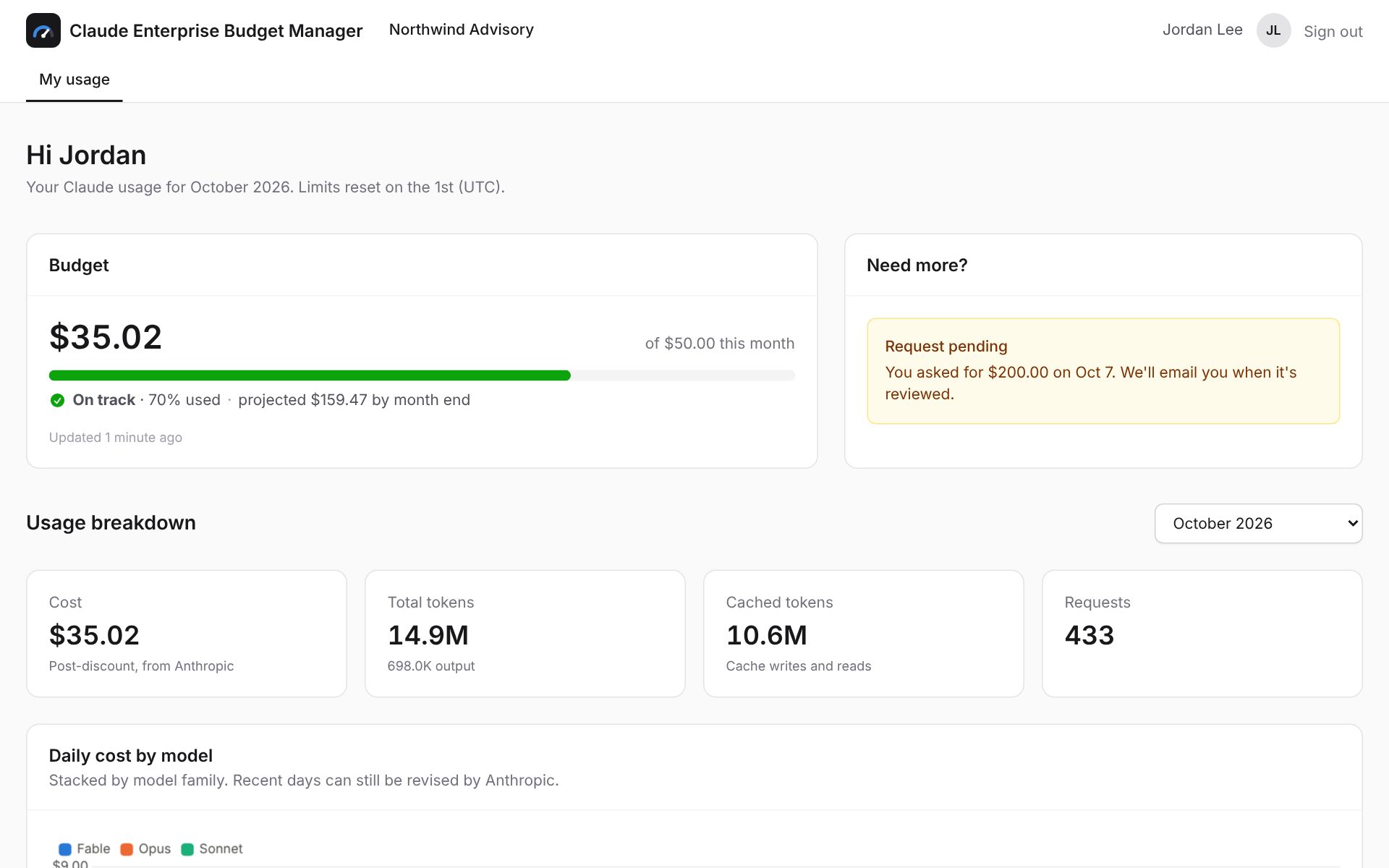Click the Requests 433 value
Viewport: 1389px width, 868px height.
point(1089,635)
